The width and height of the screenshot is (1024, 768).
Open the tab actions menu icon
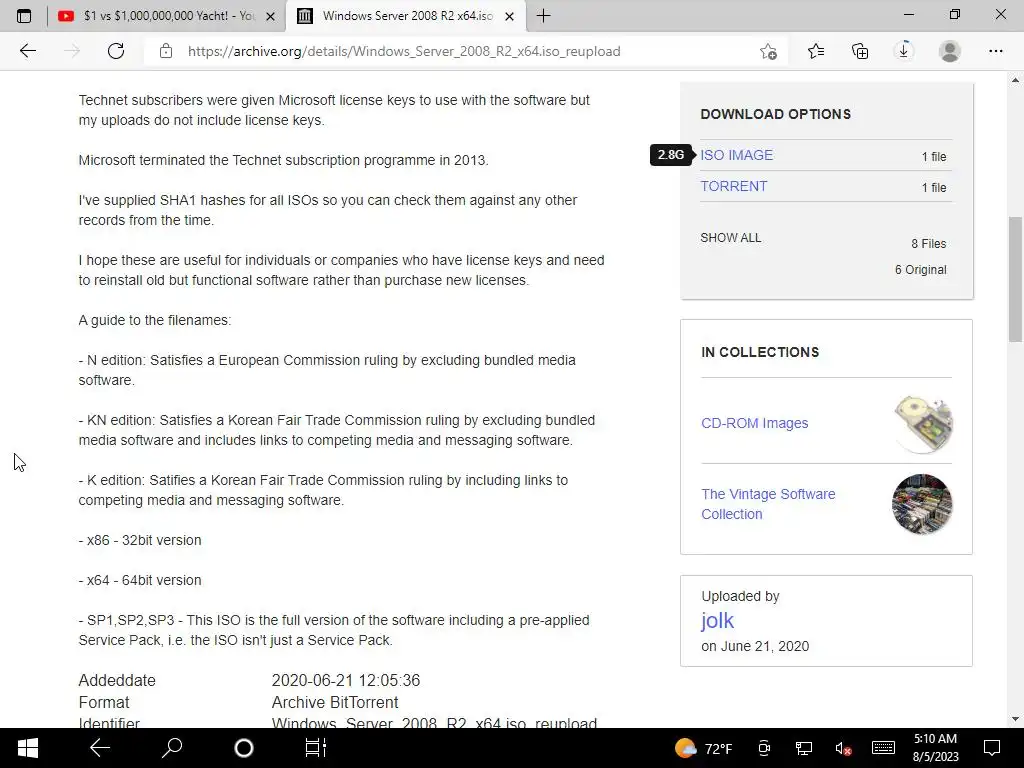click(24, 16)
